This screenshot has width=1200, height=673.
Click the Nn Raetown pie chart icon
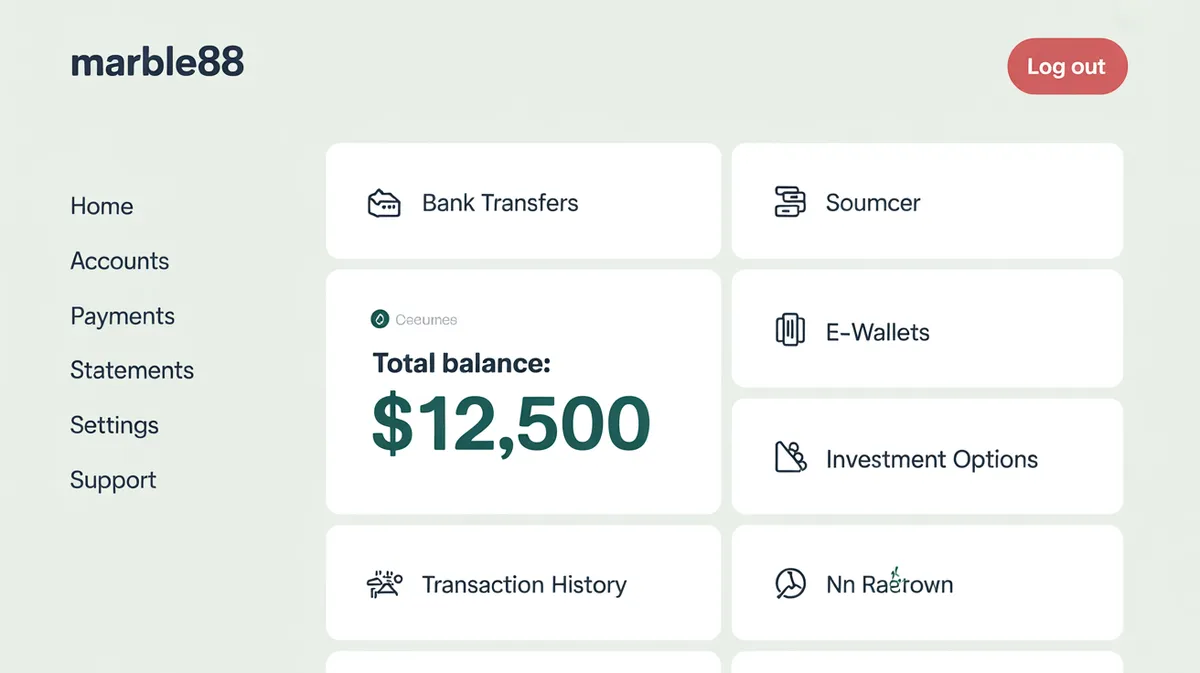pyautogui.click(x=790, y=584)
